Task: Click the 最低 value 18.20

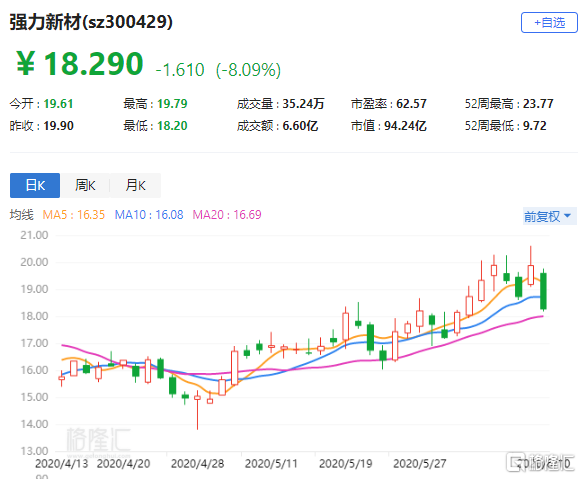Action: 172,126
